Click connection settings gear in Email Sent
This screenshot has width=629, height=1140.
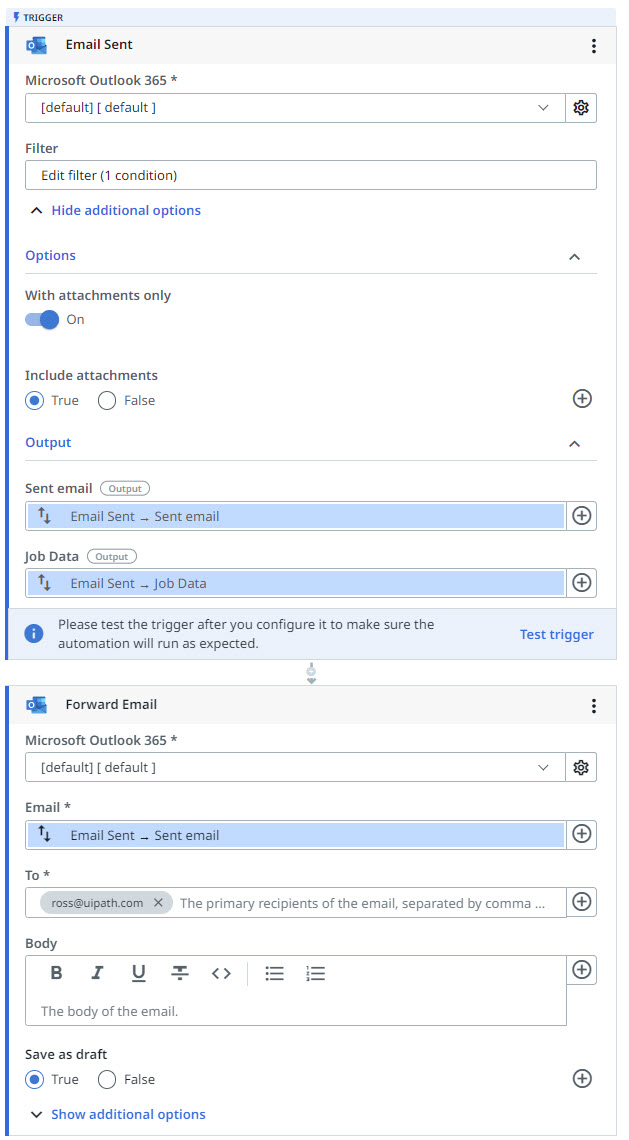[580, 108]
